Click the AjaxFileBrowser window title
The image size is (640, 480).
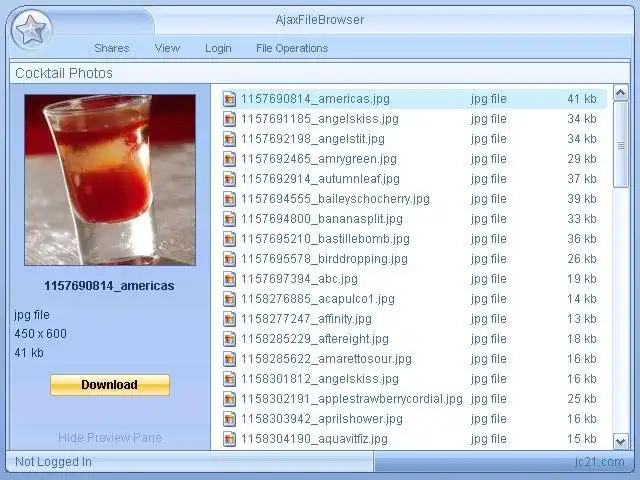pos(320,20)
